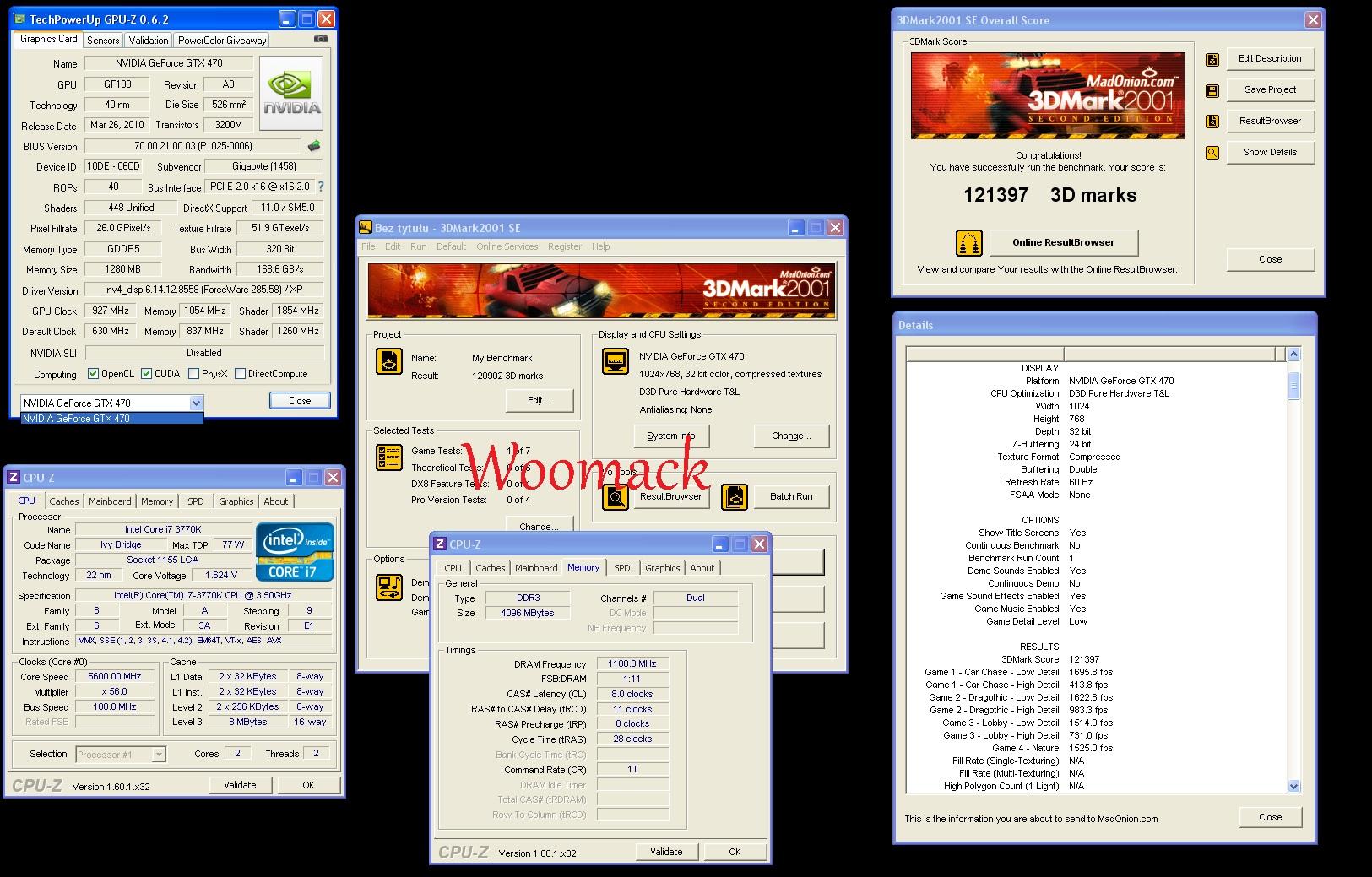This screenshot has height=877, width=1372.
Task: Click the Save Project floppy icon
Action: click(x=1212, y=90)
